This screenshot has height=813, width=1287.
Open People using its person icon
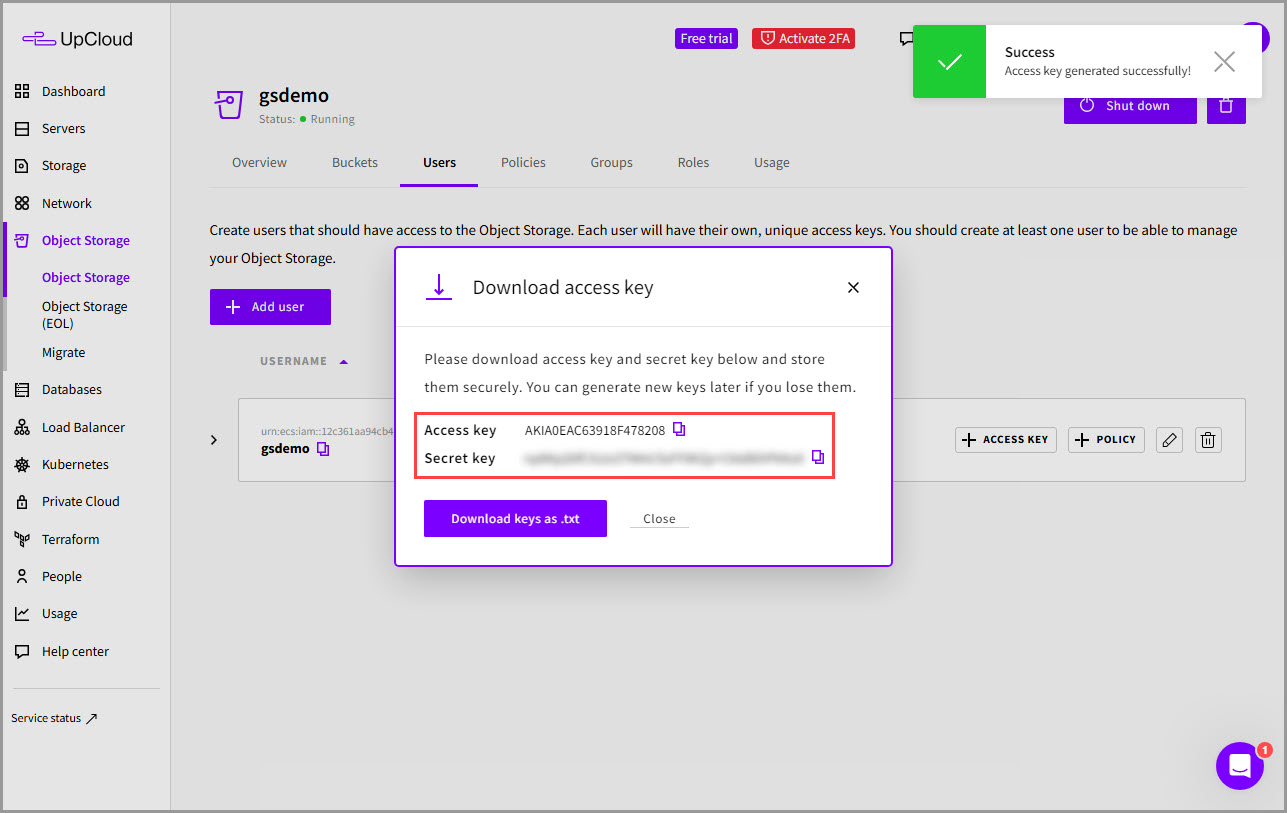coord(22,577)
